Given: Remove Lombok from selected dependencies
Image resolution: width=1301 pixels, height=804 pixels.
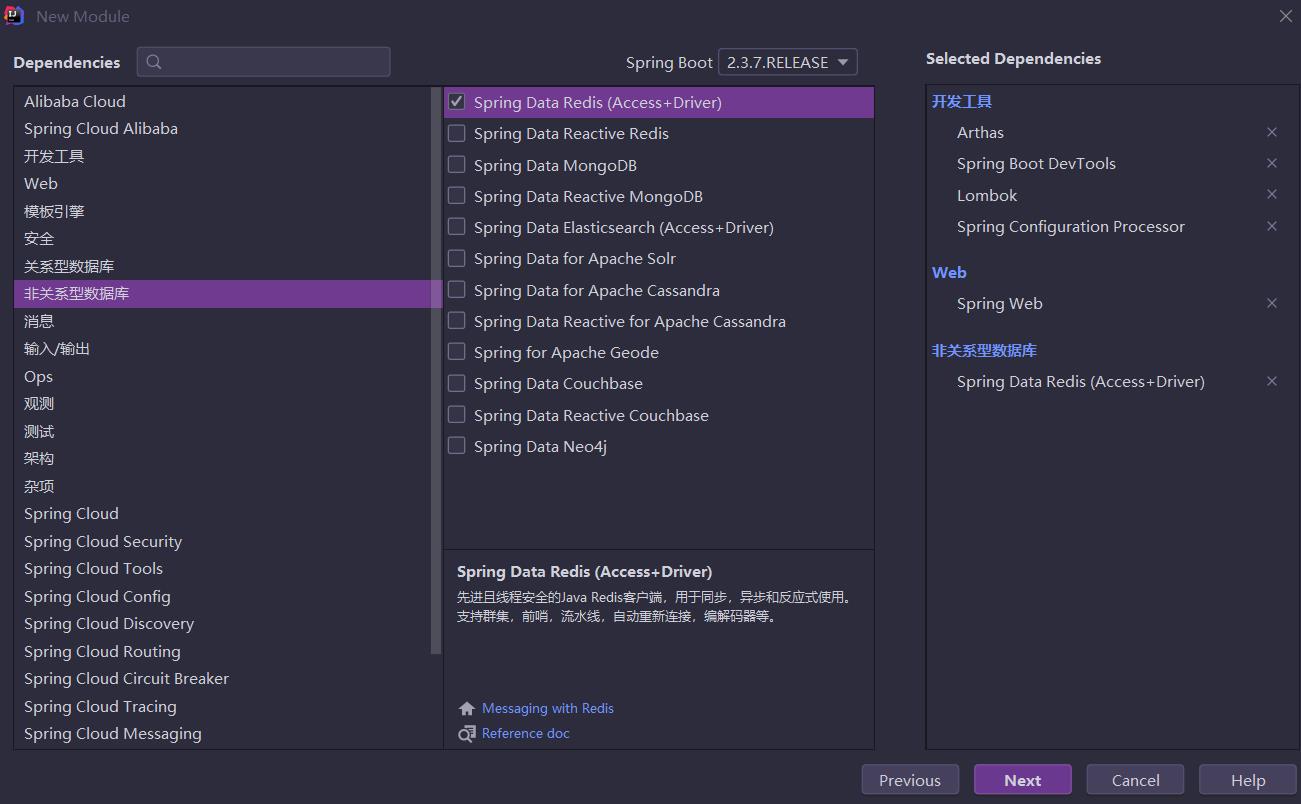Looking at the screenshot, I should point(1272,194).
